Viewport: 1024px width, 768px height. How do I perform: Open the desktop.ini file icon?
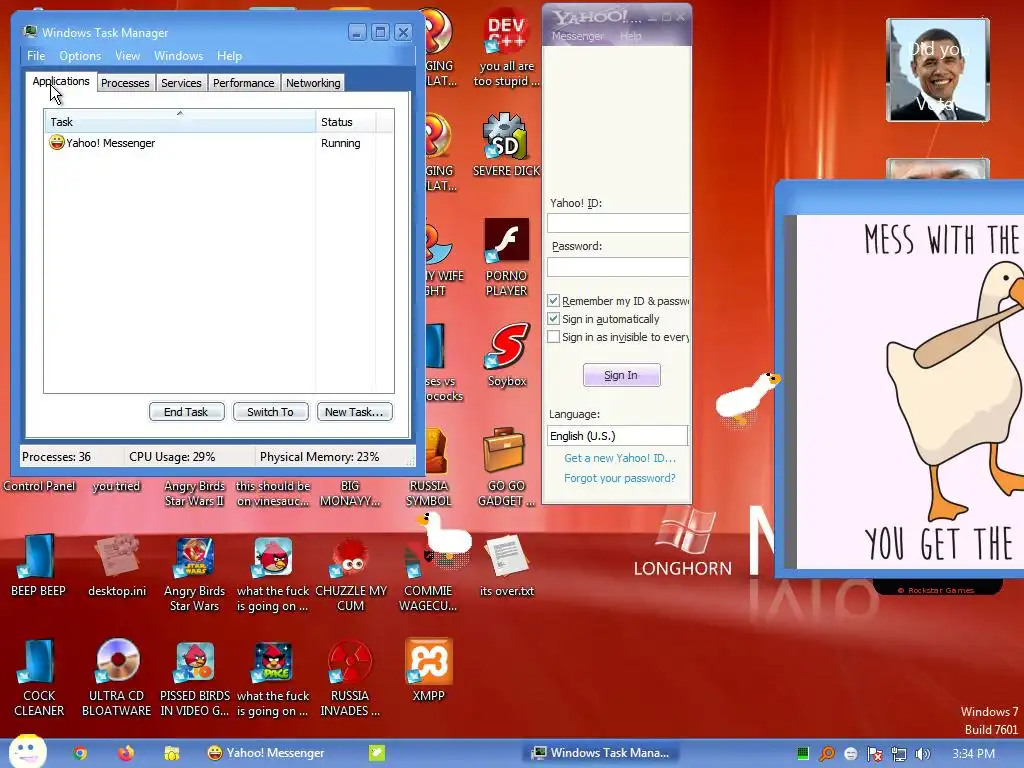117,566
